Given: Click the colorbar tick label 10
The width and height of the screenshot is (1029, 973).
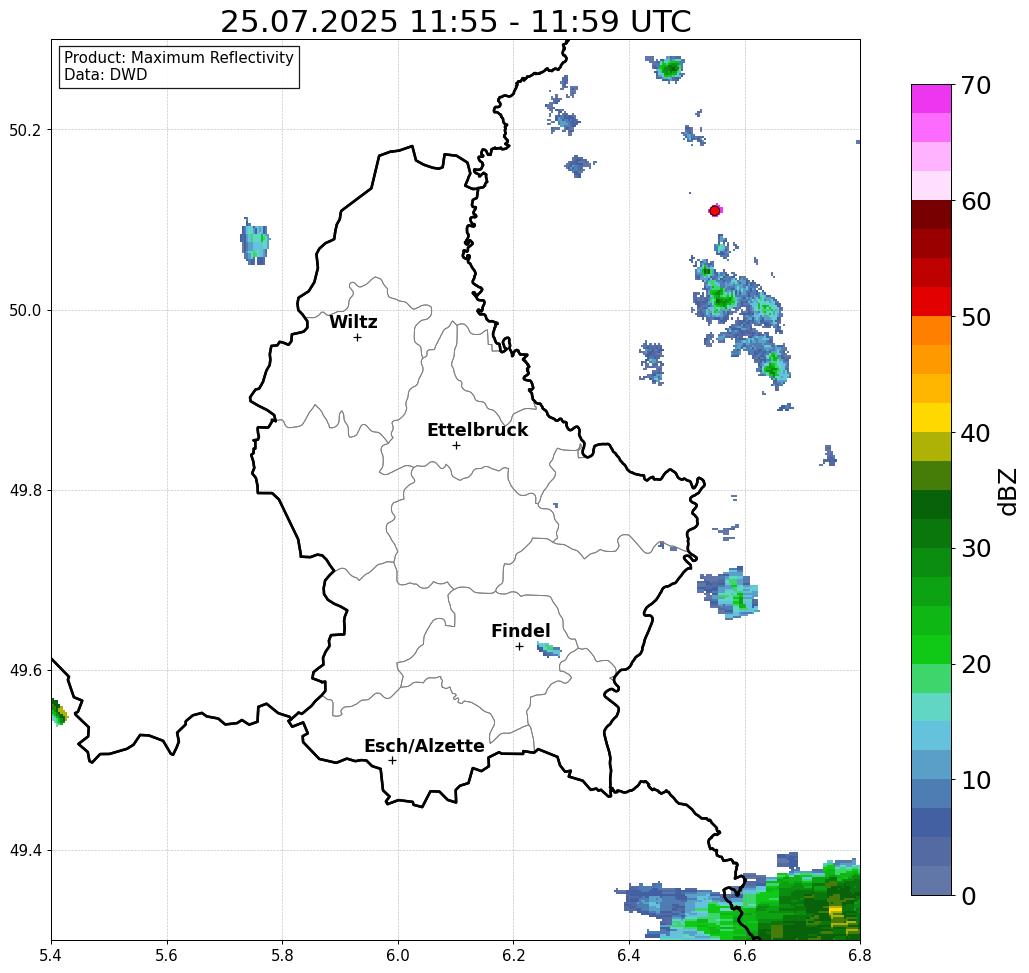Looking at the screenshot, I should (976, 780).
